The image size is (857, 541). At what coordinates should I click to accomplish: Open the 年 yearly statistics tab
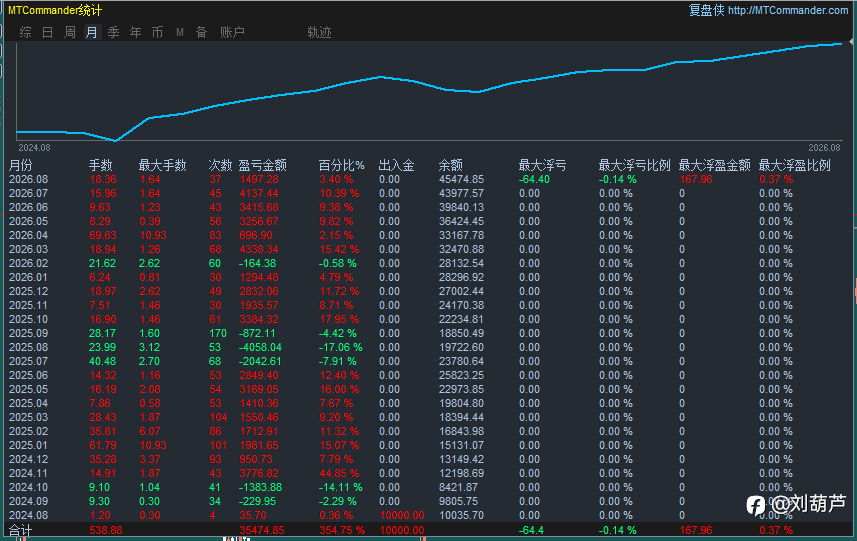(136, 32)
